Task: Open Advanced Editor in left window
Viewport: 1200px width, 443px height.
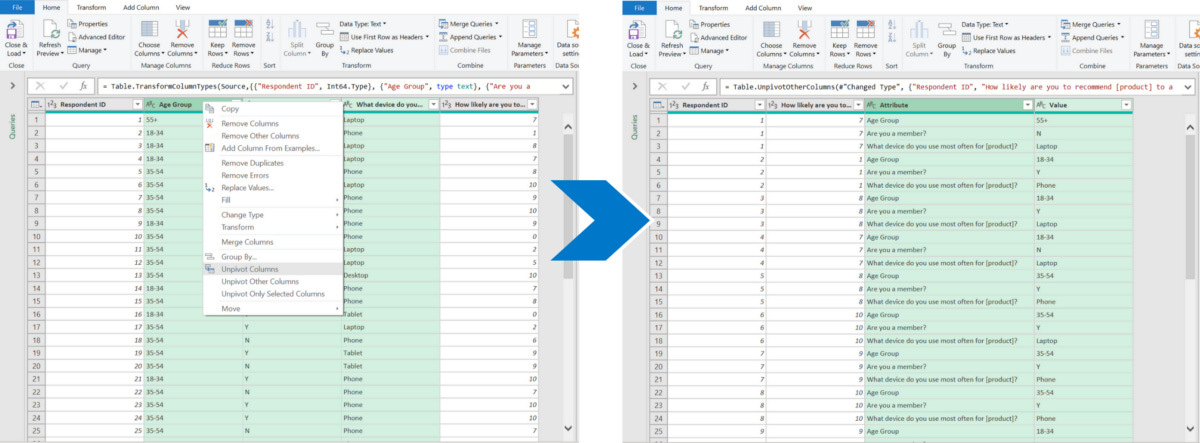Action: point(95,37)
